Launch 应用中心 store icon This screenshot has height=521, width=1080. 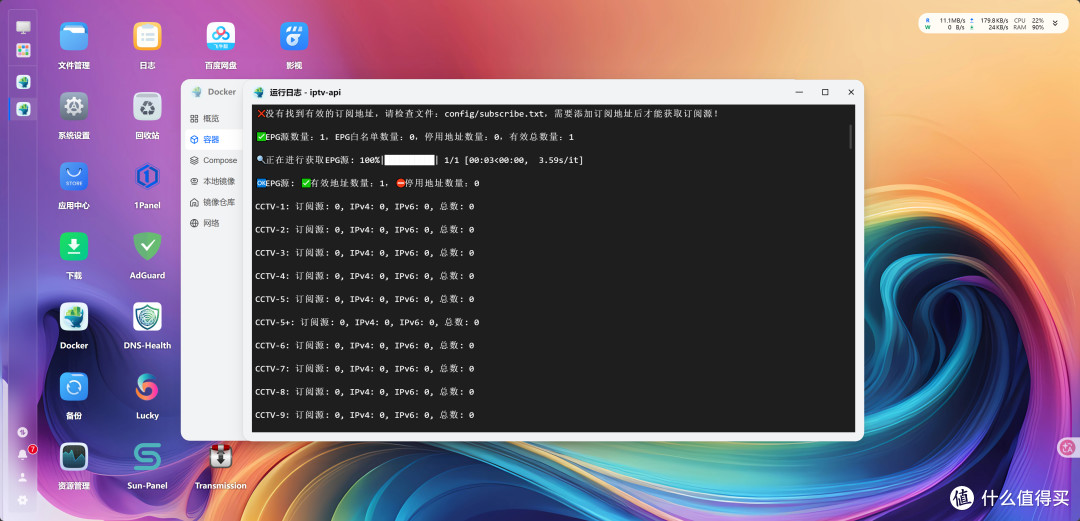click(74, 176)
